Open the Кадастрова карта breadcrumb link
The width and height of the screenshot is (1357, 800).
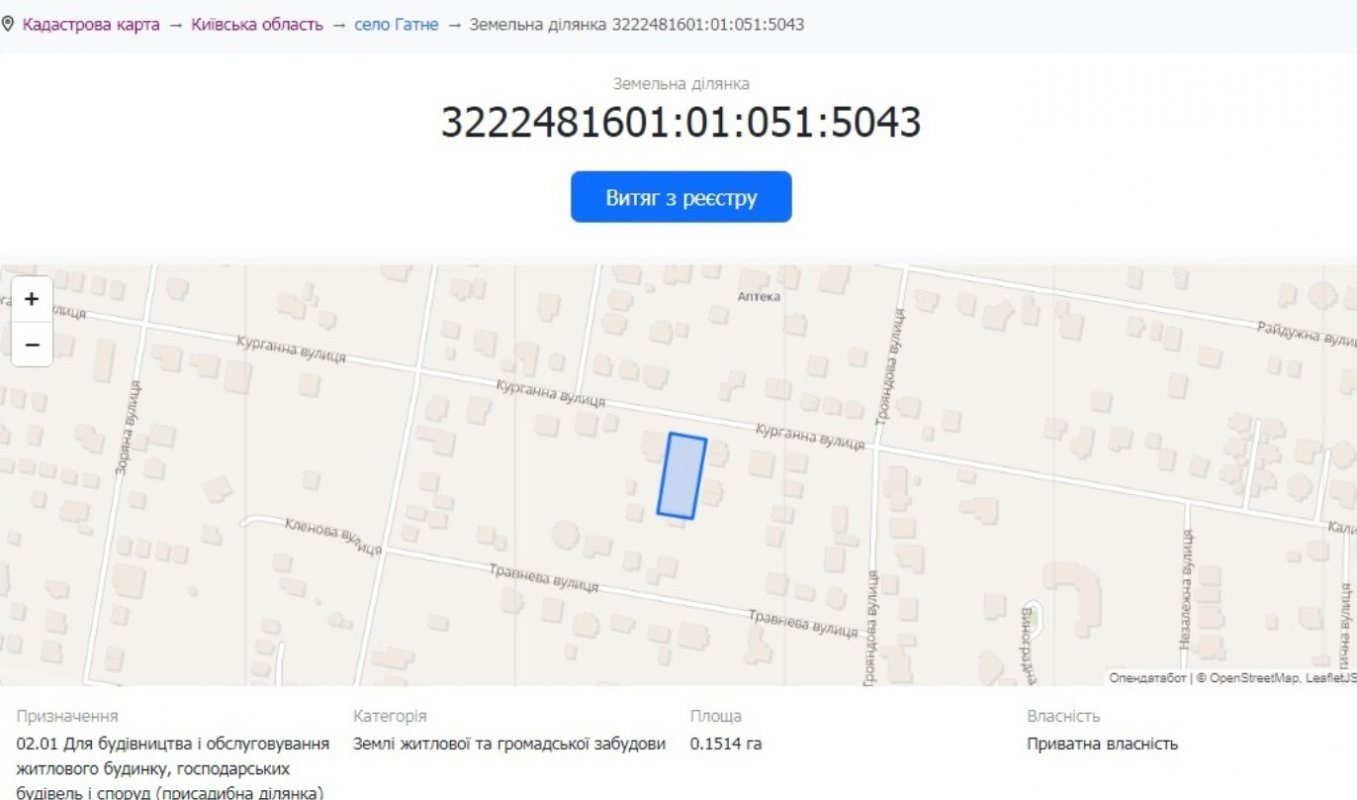(x=90, y=24)
